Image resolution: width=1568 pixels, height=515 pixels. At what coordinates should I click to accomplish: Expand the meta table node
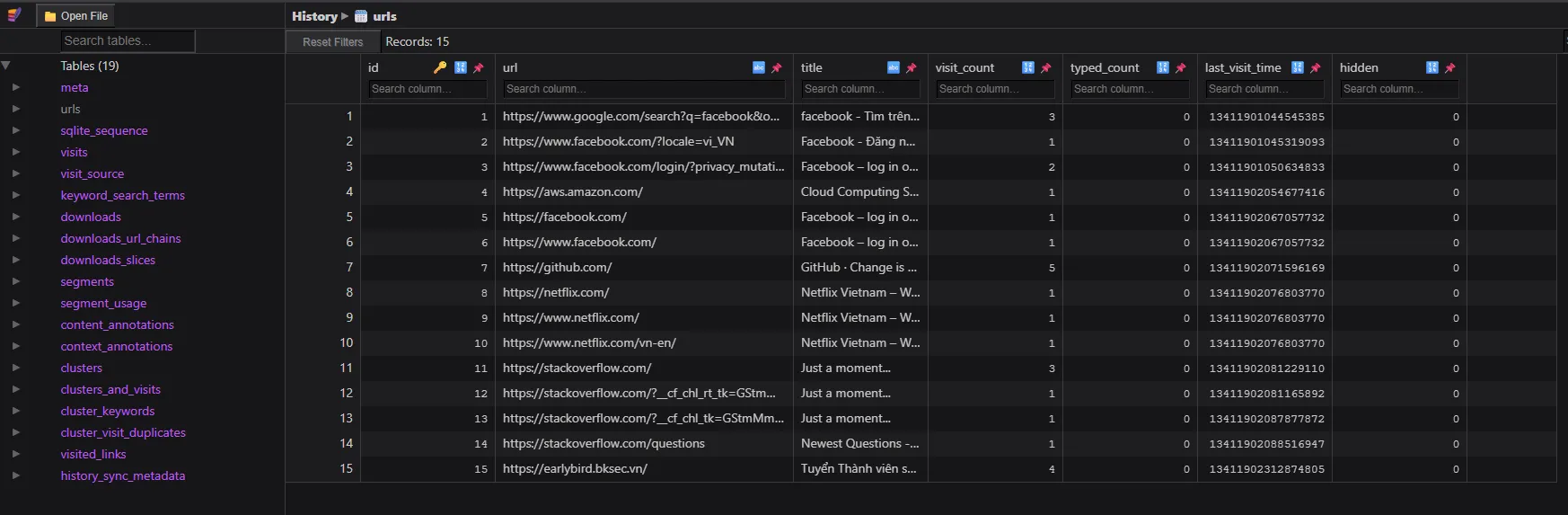(x=16, y=87)
